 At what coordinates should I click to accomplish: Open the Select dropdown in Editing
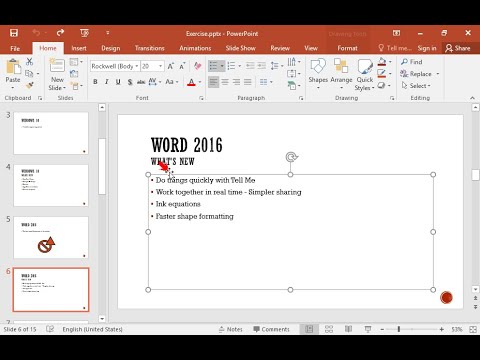[416, 86]
